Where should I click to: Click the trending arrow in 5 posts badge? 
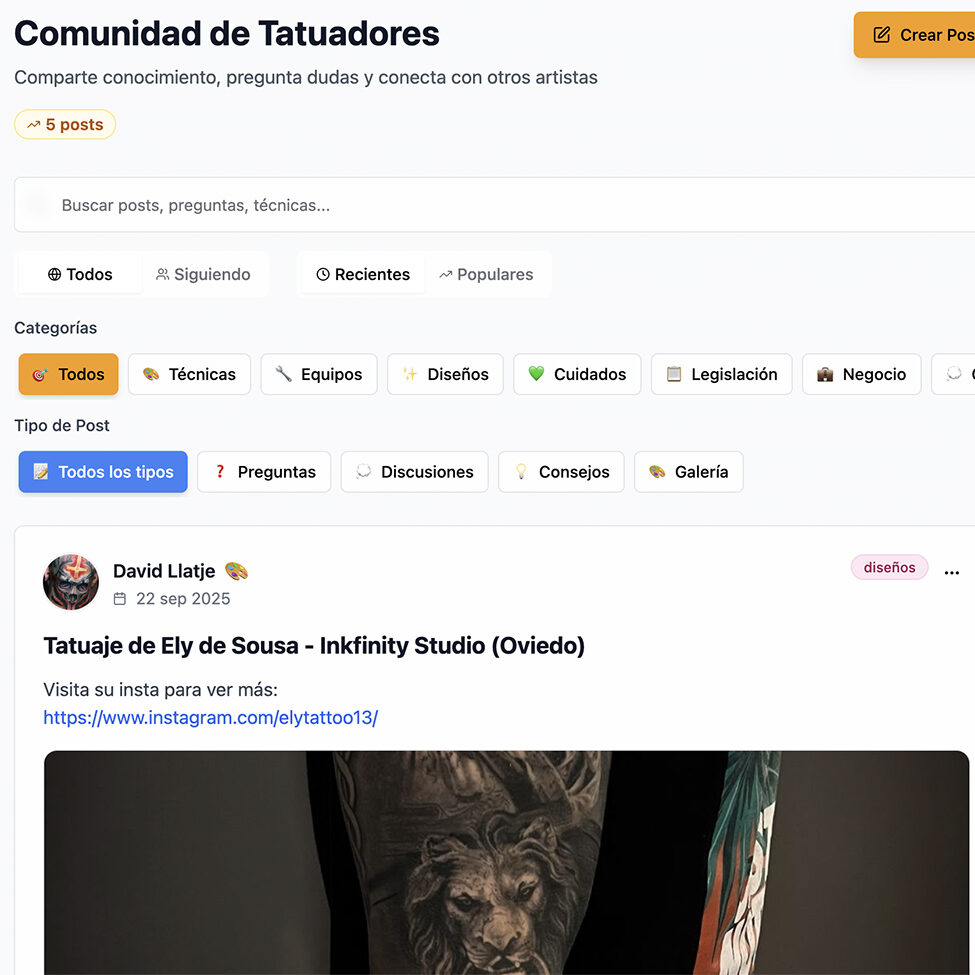point(34,125)
